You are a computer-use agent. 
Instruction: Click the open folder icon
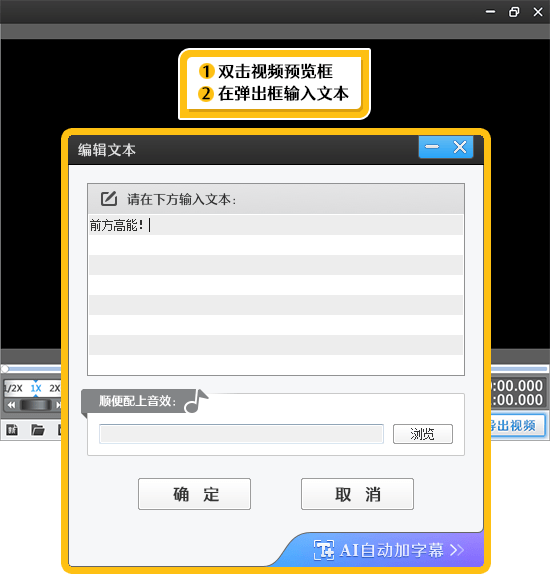click(38, 429)
